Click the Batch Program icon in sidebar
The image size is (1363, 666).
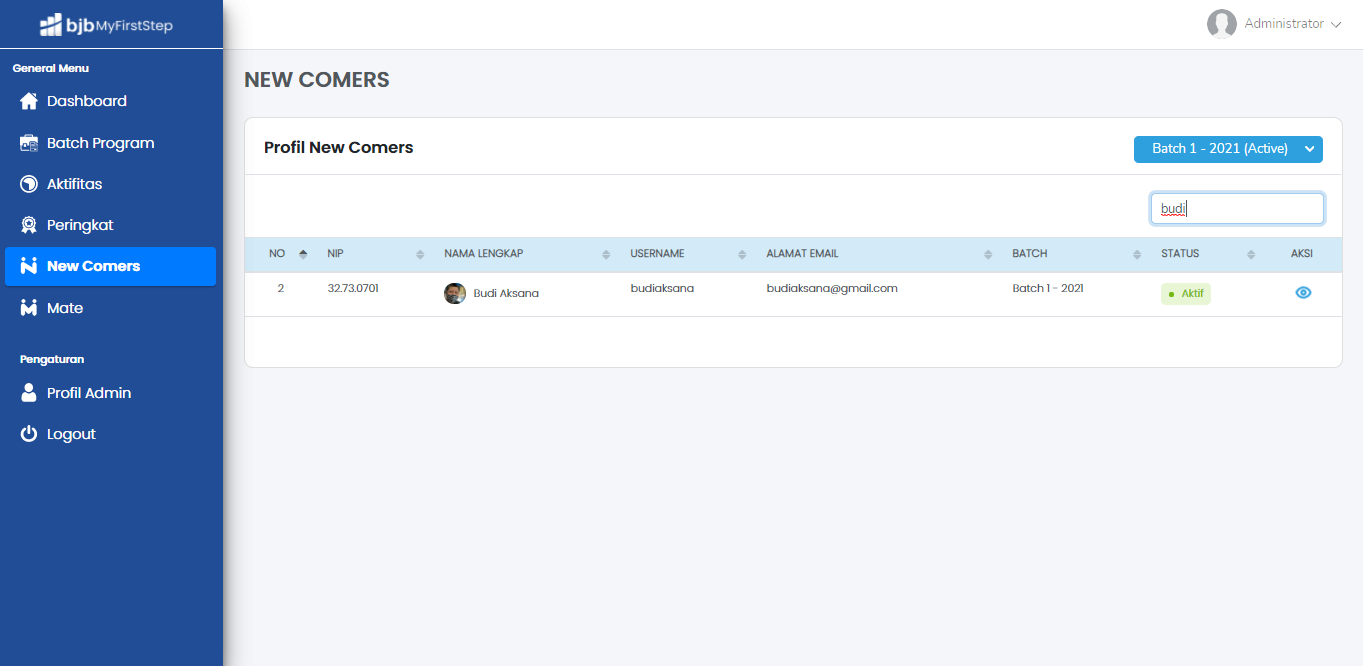(29, 143)
